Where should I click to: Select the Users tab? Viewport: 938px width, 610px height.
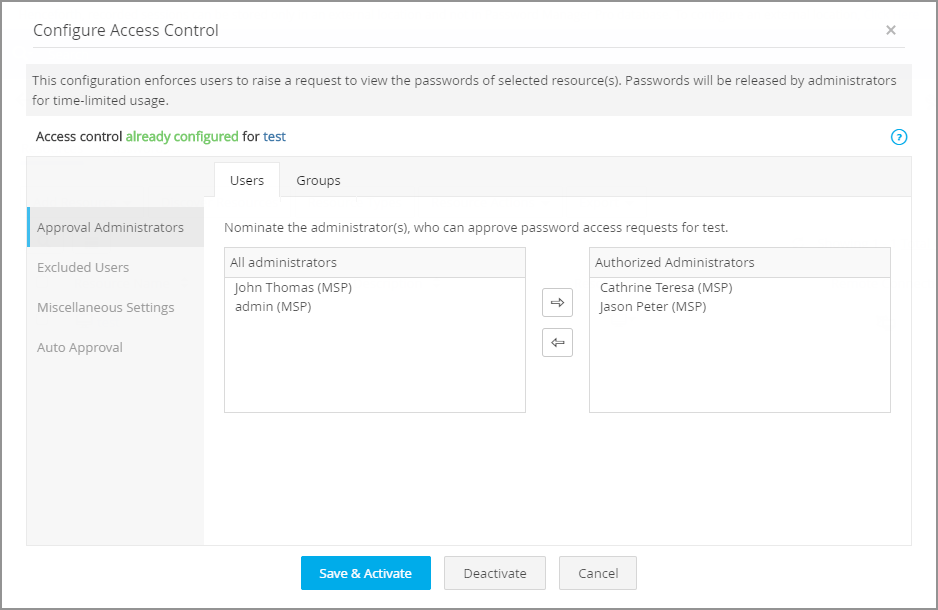point(247,180)
